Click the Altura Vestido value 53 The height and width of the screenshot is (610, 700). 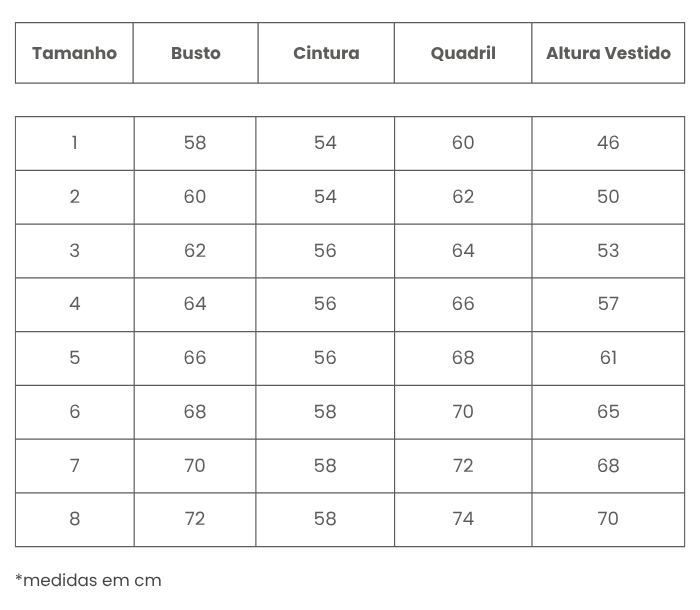coord(608,251)
